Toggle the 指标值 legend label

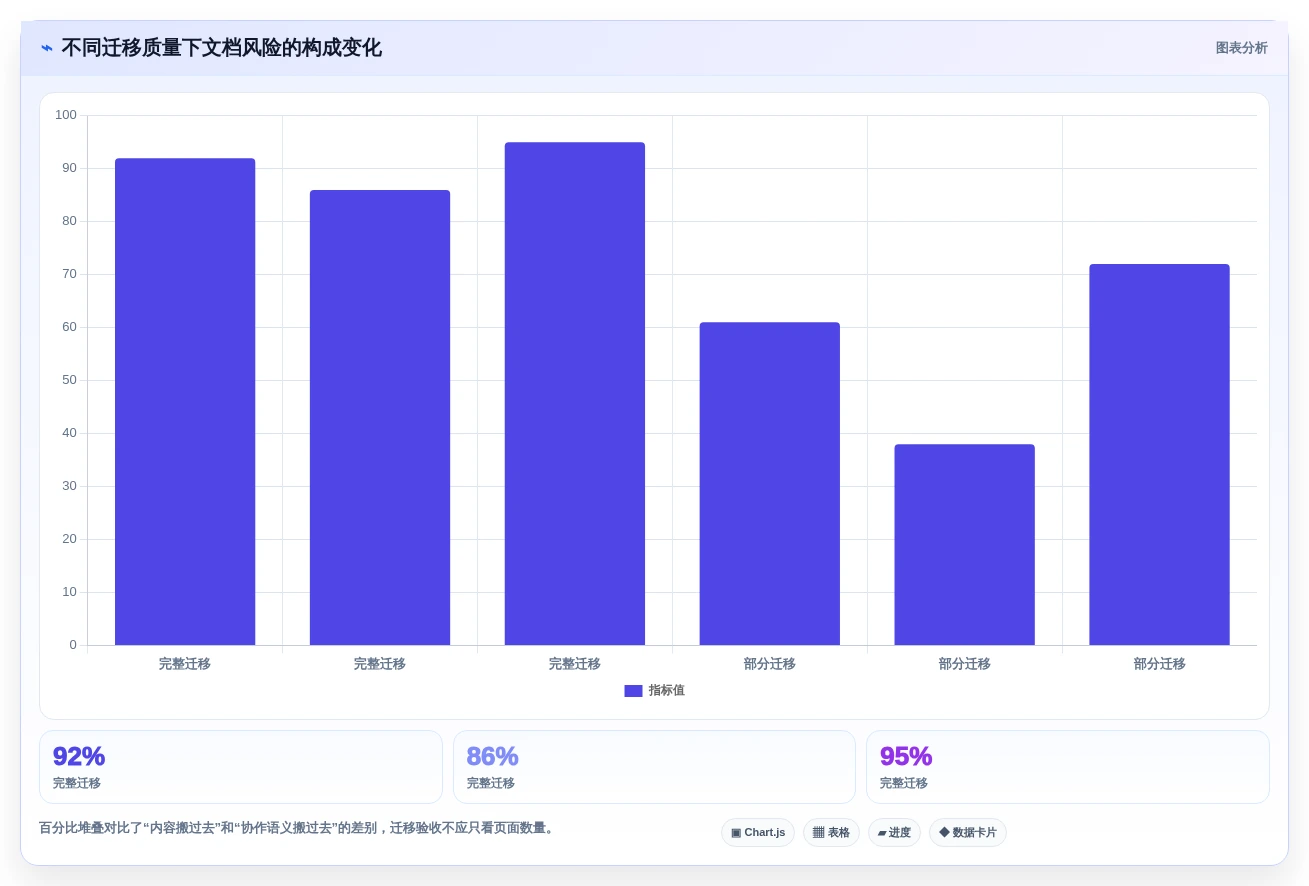click(666, 691)
